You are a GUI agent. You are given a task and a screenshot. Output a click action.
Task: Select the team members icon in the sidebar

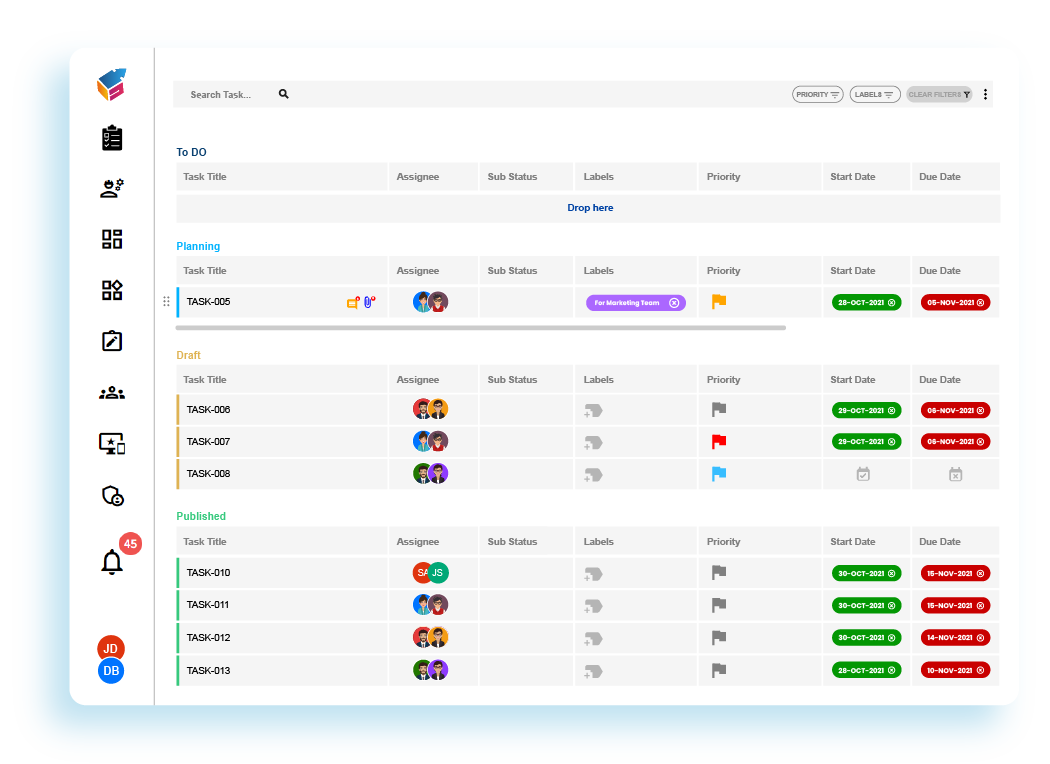point(111,392)
